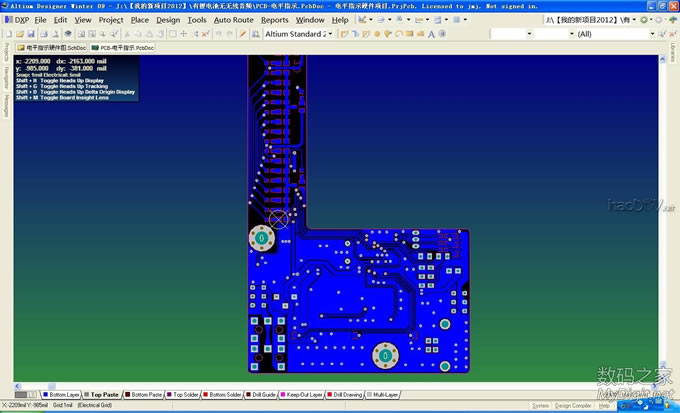The width and height of the screenshot is (680, 413).
Task: Open the Auto Route menu
Action: (233, 19)
